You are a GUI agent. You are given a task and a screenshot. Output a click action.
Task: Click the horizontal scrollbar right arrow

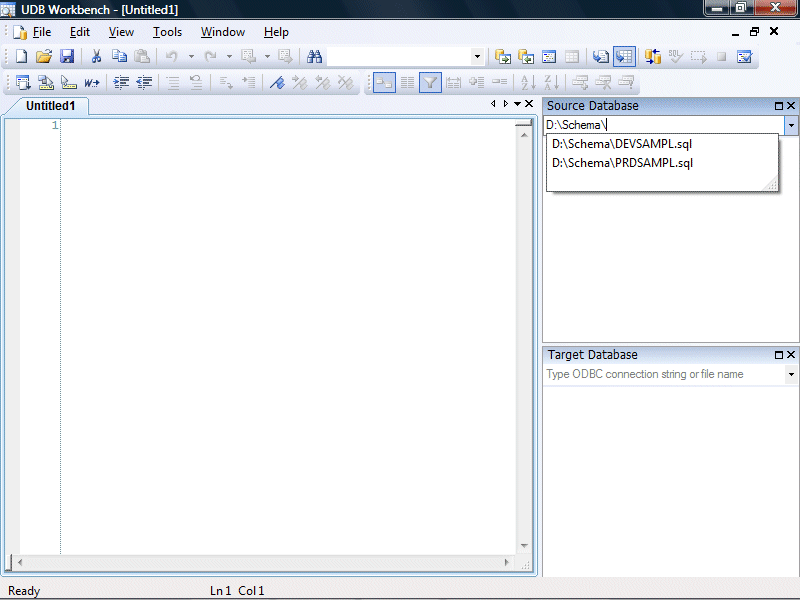[x=507, y=562]
